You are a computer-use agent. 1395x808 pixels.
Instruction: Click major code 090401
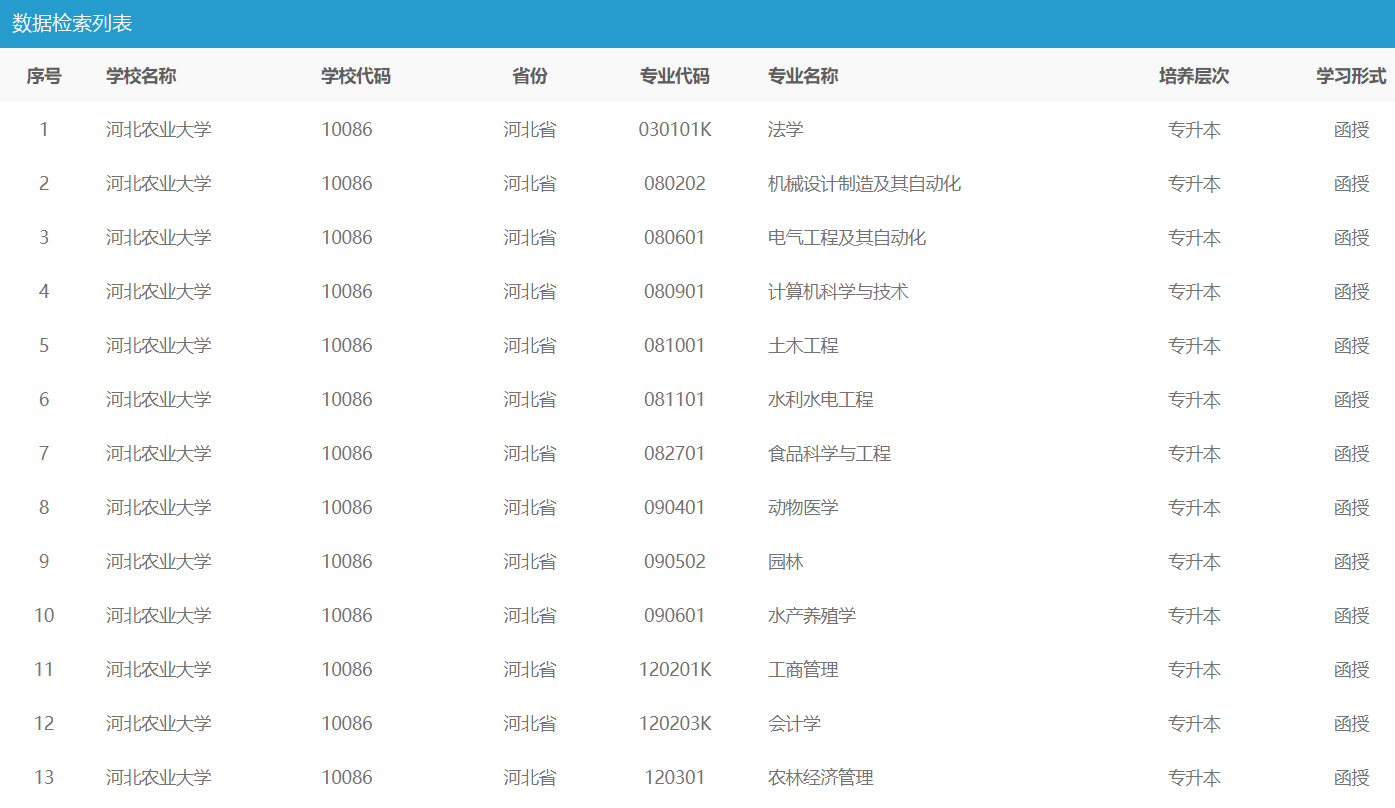click(x=675, y=508)
